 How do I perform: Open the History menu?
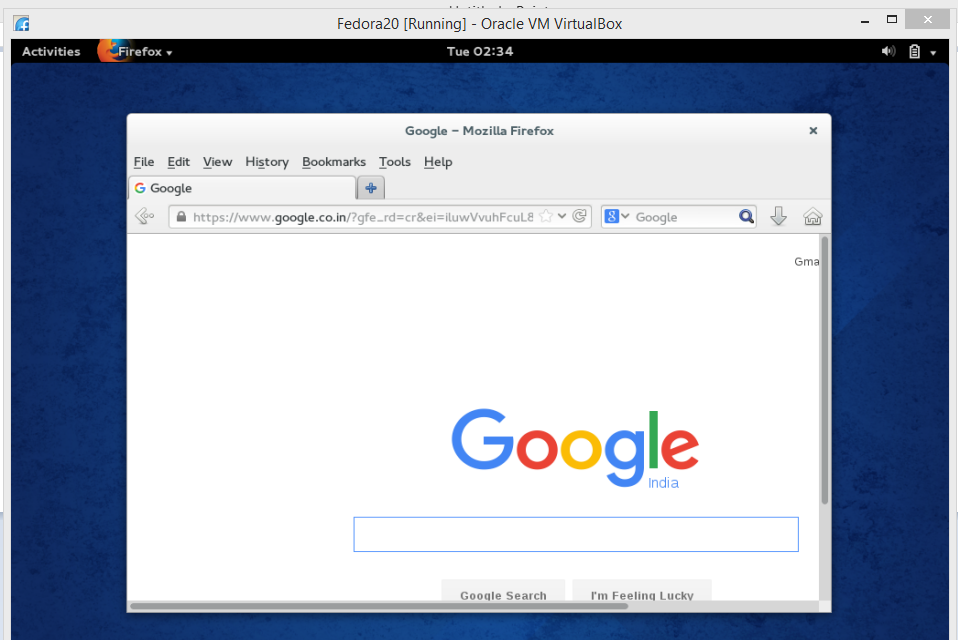(x=267, y=162)
